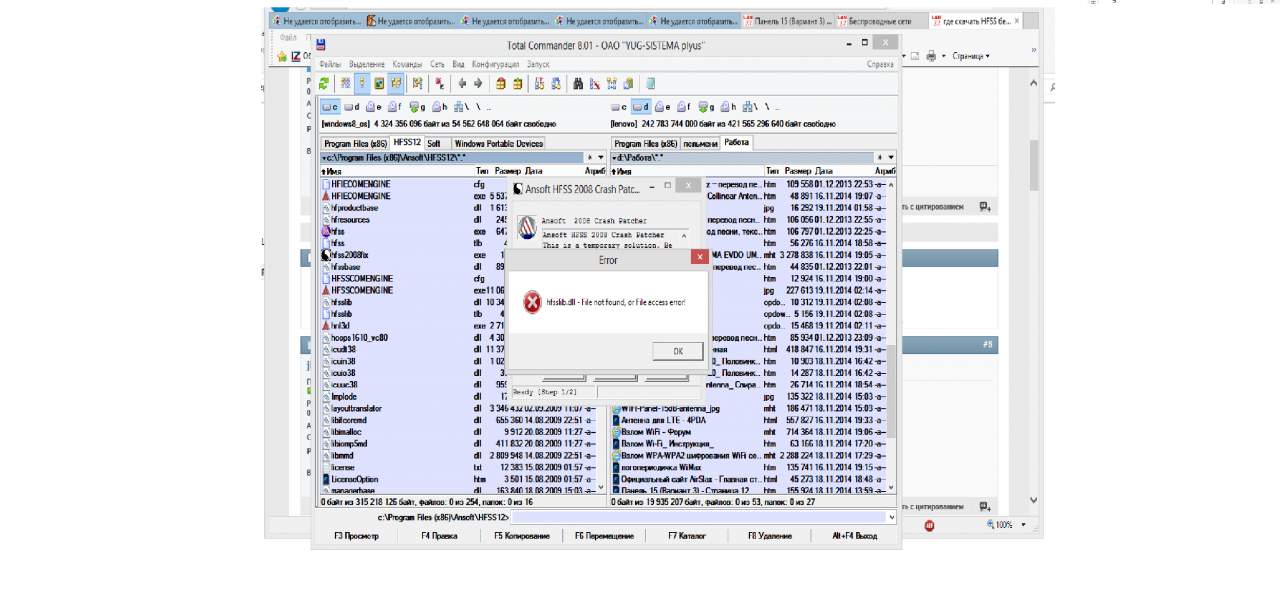This screenshot has width=1280, height=611.
Task: Click Alt+F4 Выход button
Action: 854,536
